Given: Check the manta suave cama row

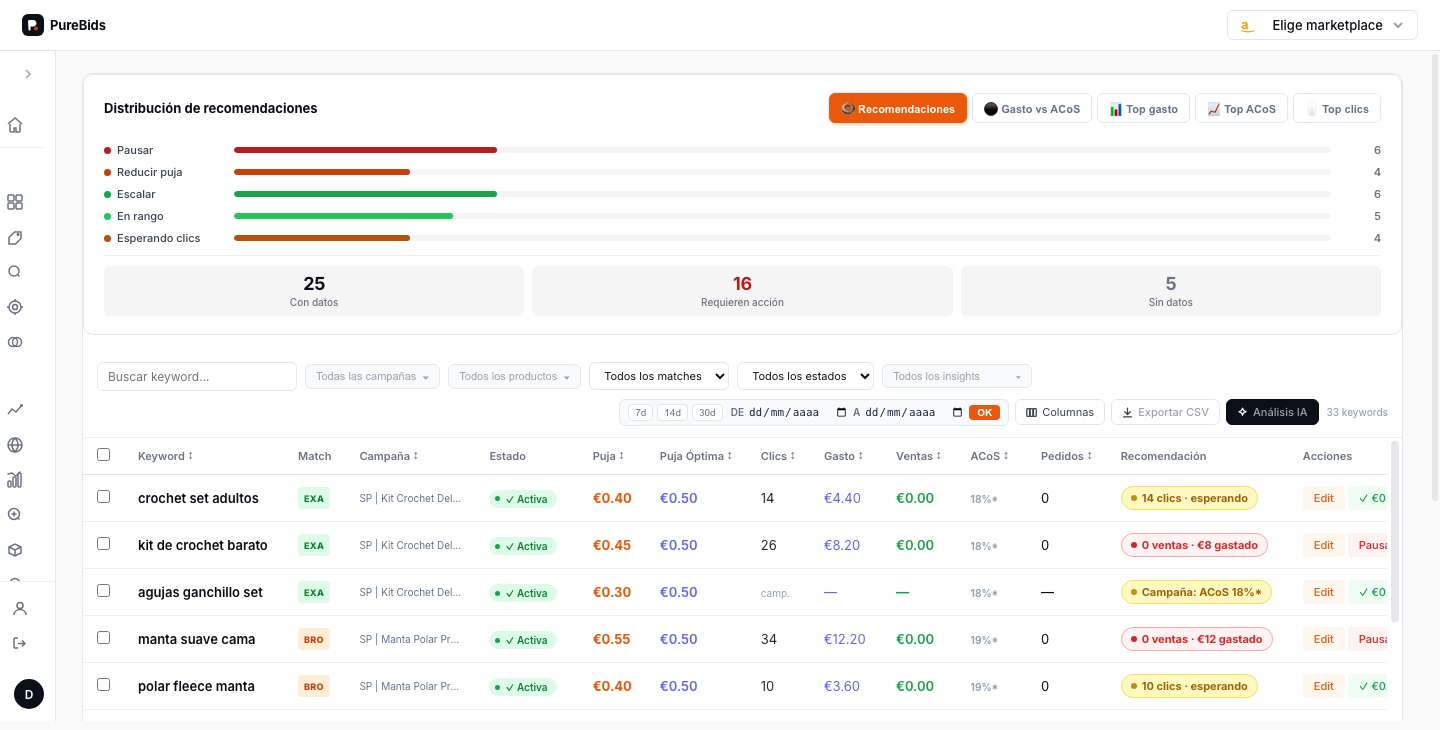Looking at the screenshot, I should click(104, 638).
